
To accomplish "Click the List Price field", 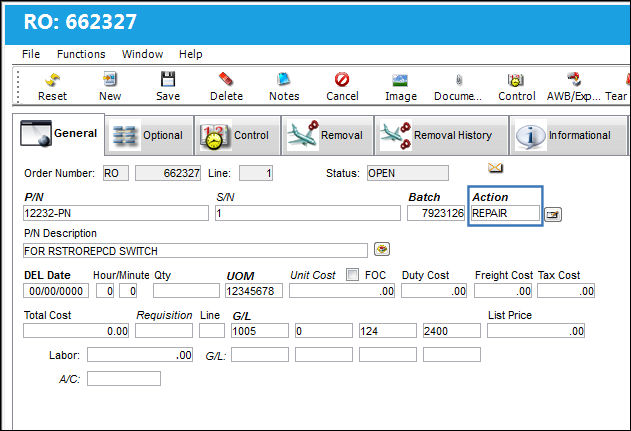I will [536, 331].
